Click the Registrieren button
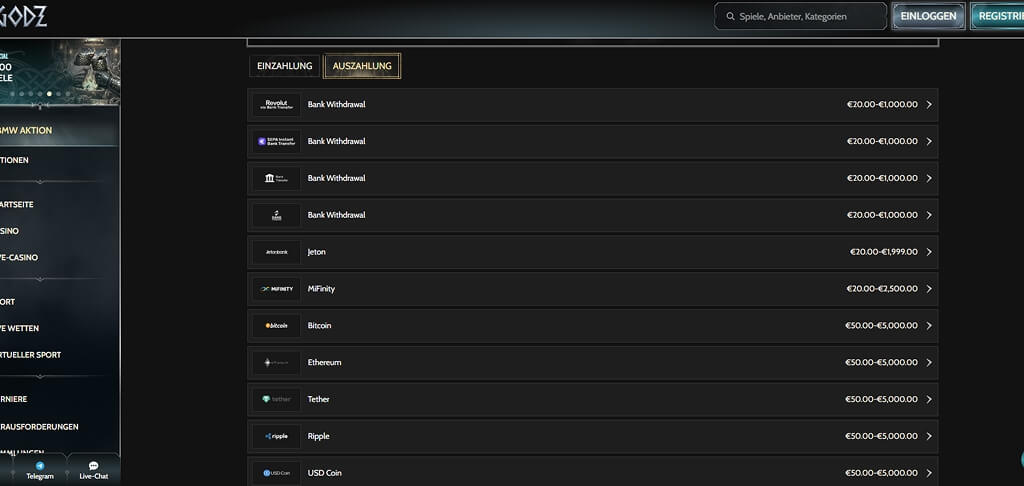Screen dimensions: 1024x486 pyautogui.click(x=998, y=16)
